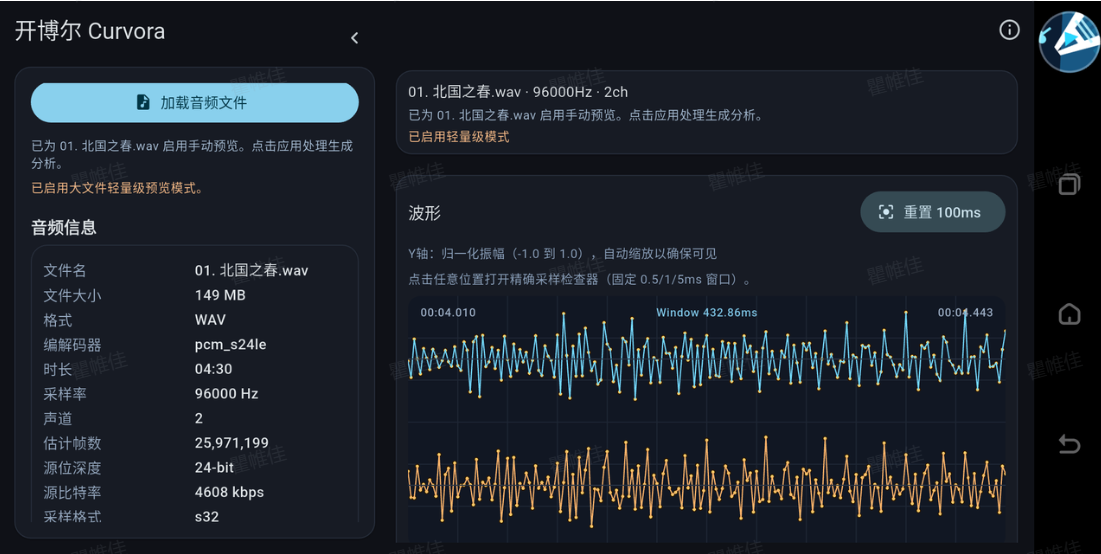This screenshot has width=1101, height=554.
Task: Open recent apps via the overlapping squares icon
Action: coord(1069,184)
